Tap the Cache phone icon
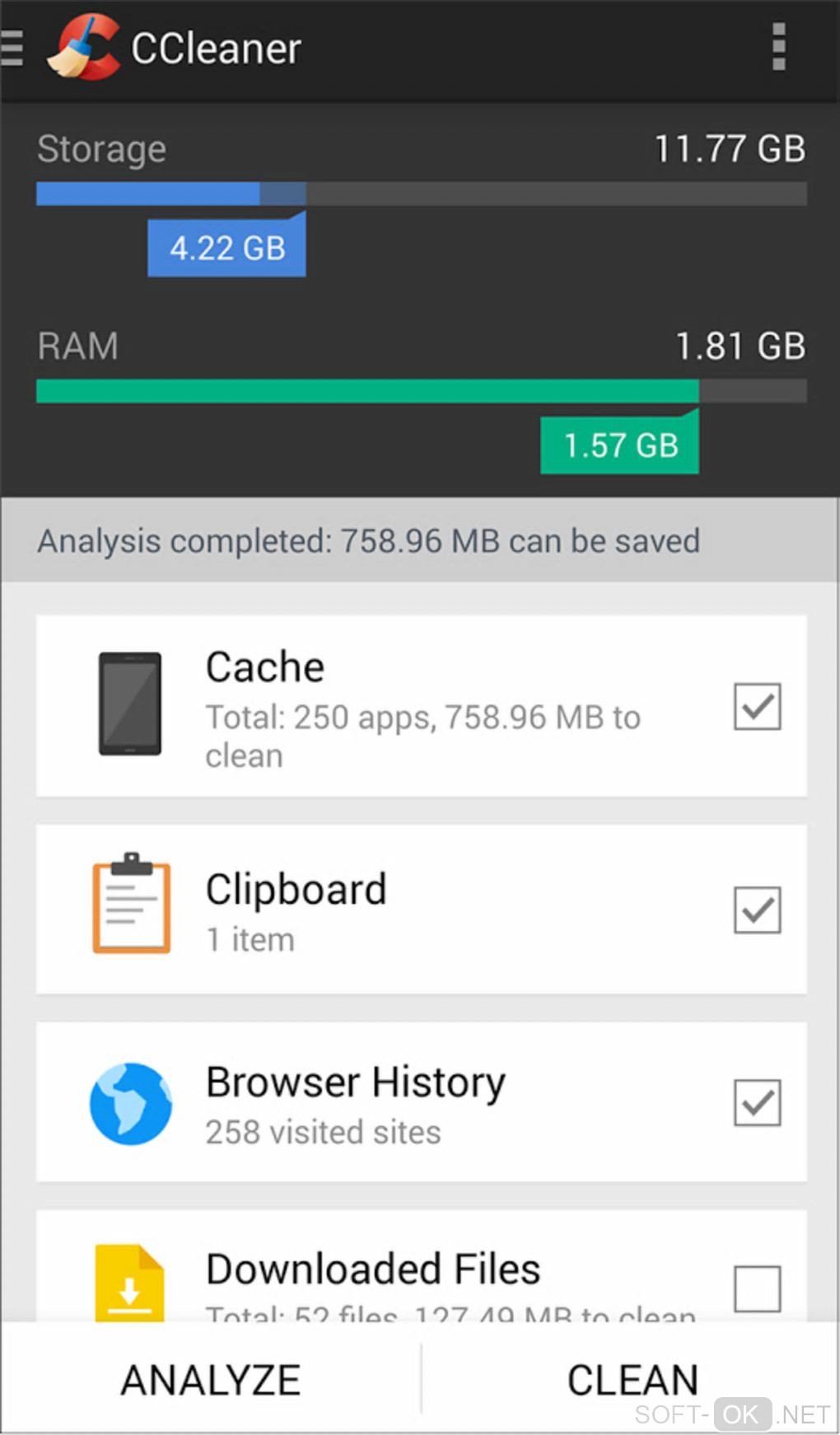840x1435 pixels. click(130, 704)
